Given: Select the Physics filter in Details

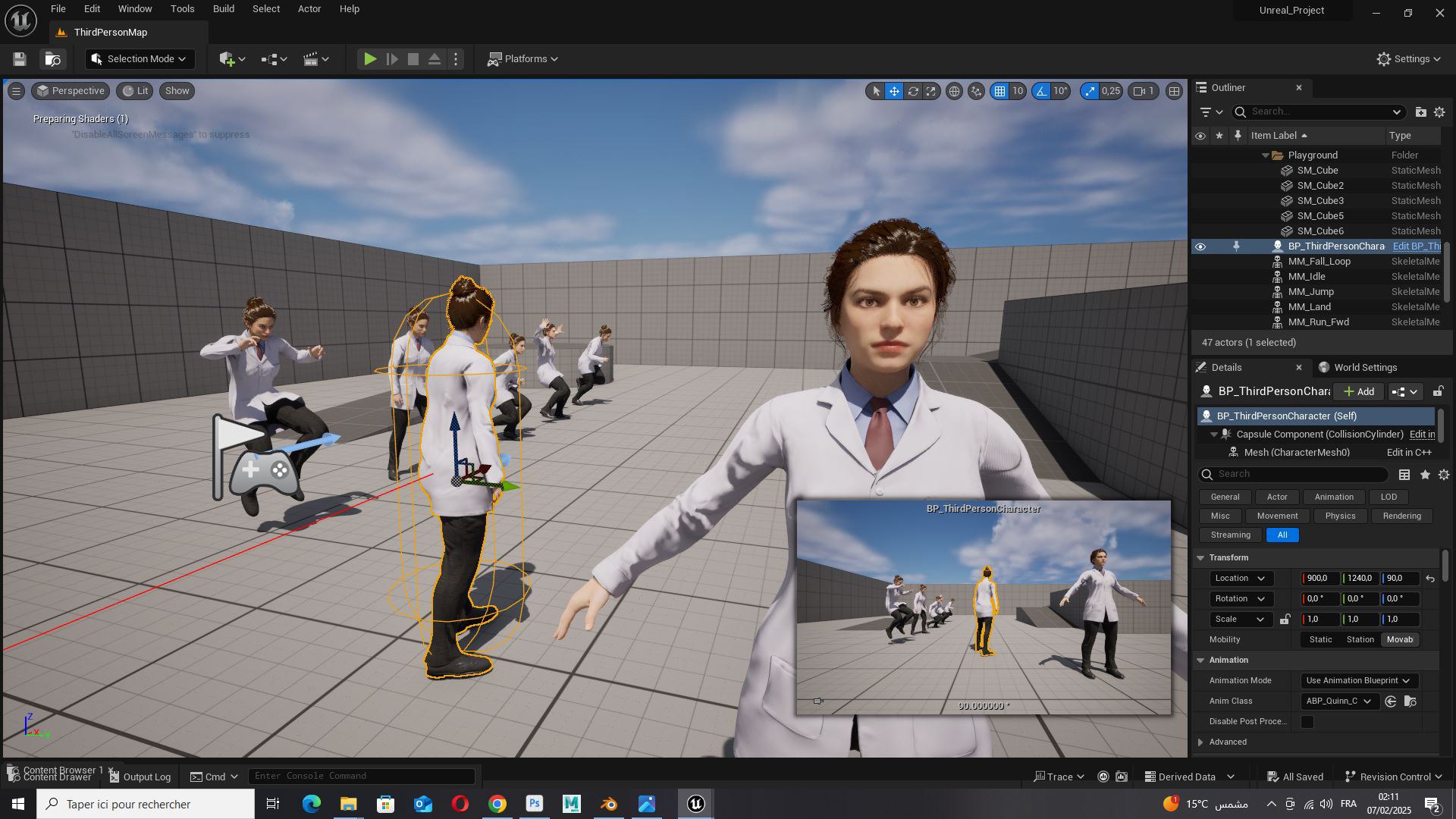Looking at the screenshot, I should click(x=1340, y=516).
